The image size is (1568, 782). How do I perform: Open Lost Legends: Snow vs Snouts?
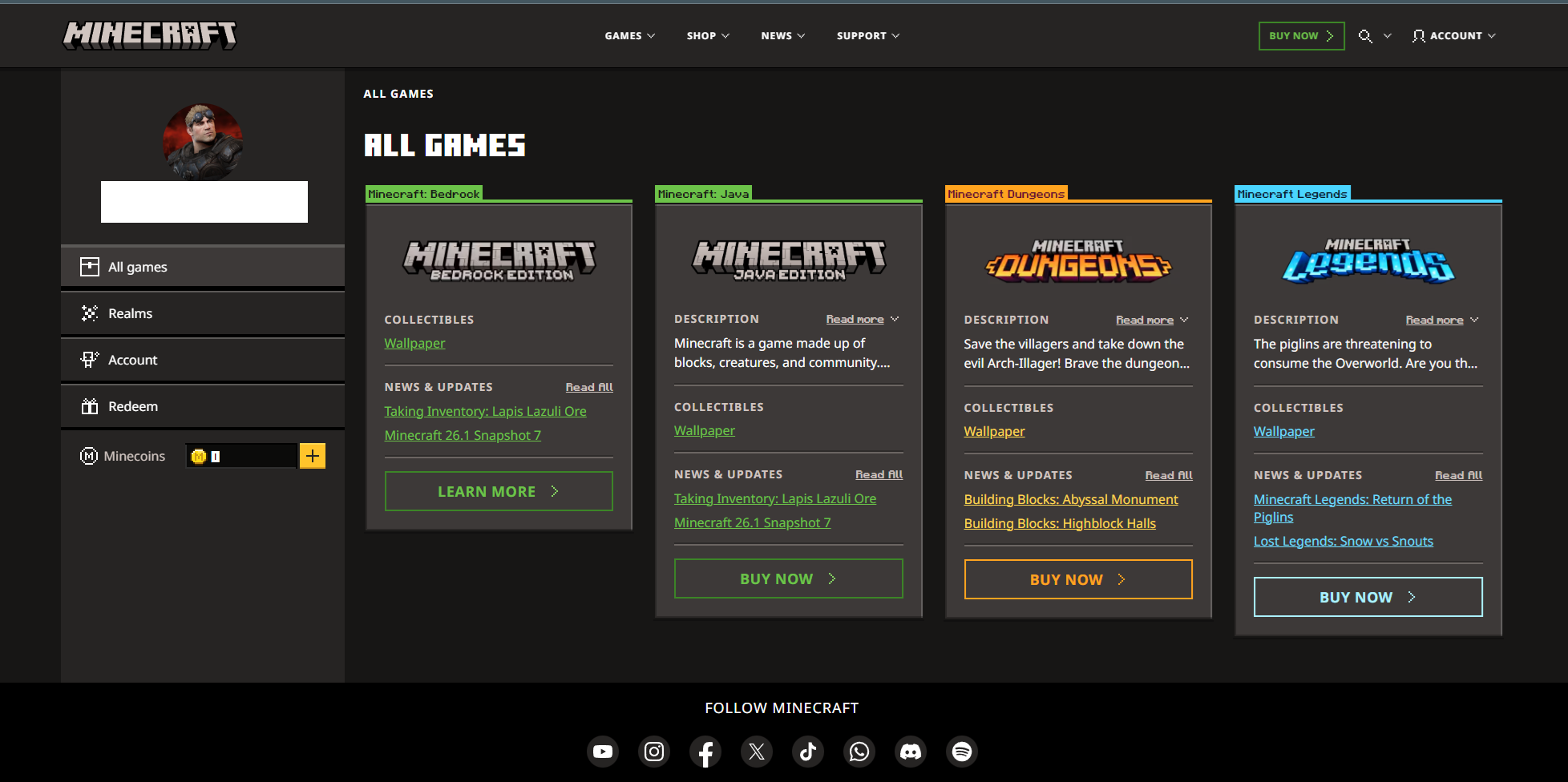1344,541
